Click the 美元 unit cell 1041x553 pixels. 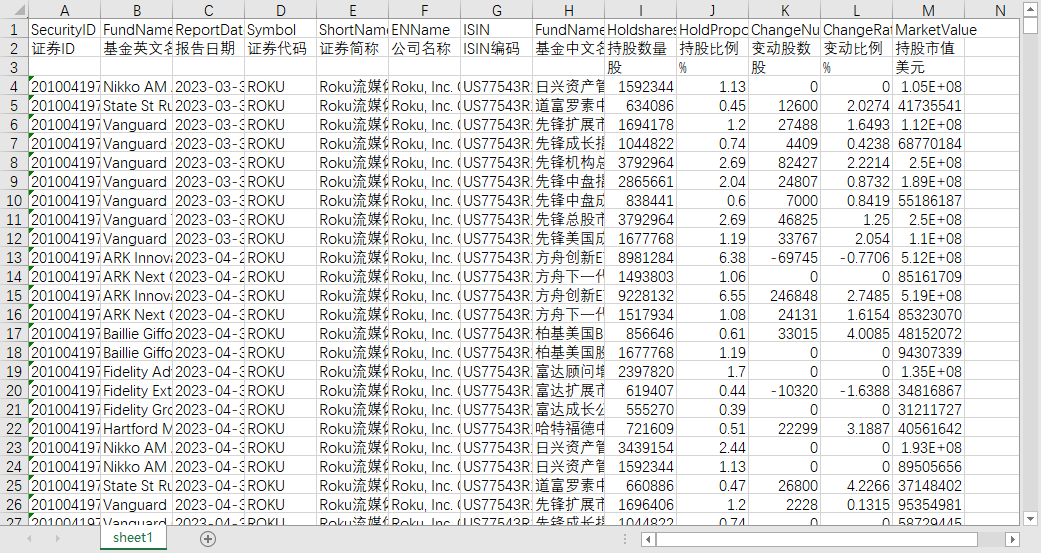pyautogui.click(x=929, y=67)
